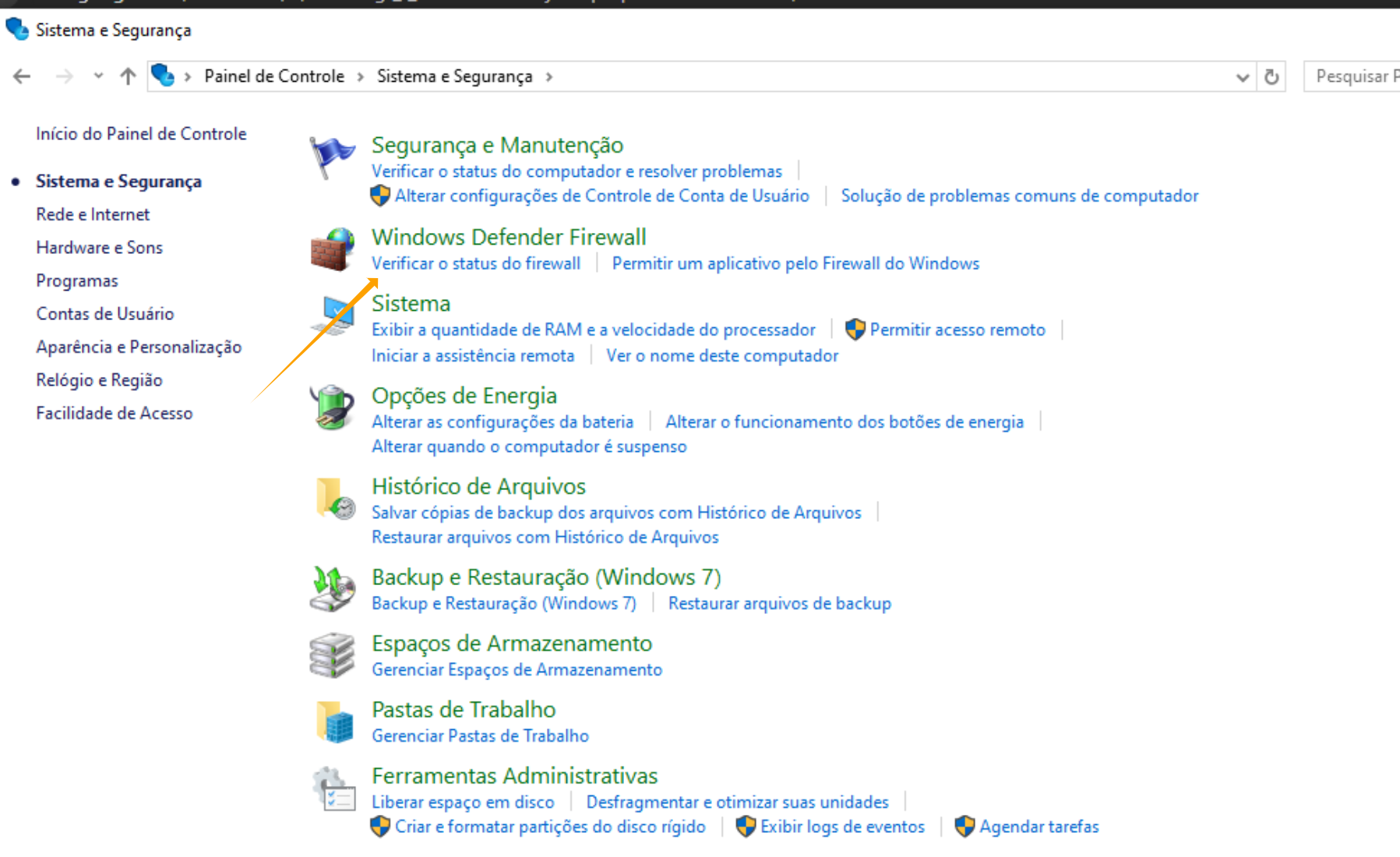Select Sistema e Segurança in sidebar
The image size is (1400, 857).
point(118,182)
